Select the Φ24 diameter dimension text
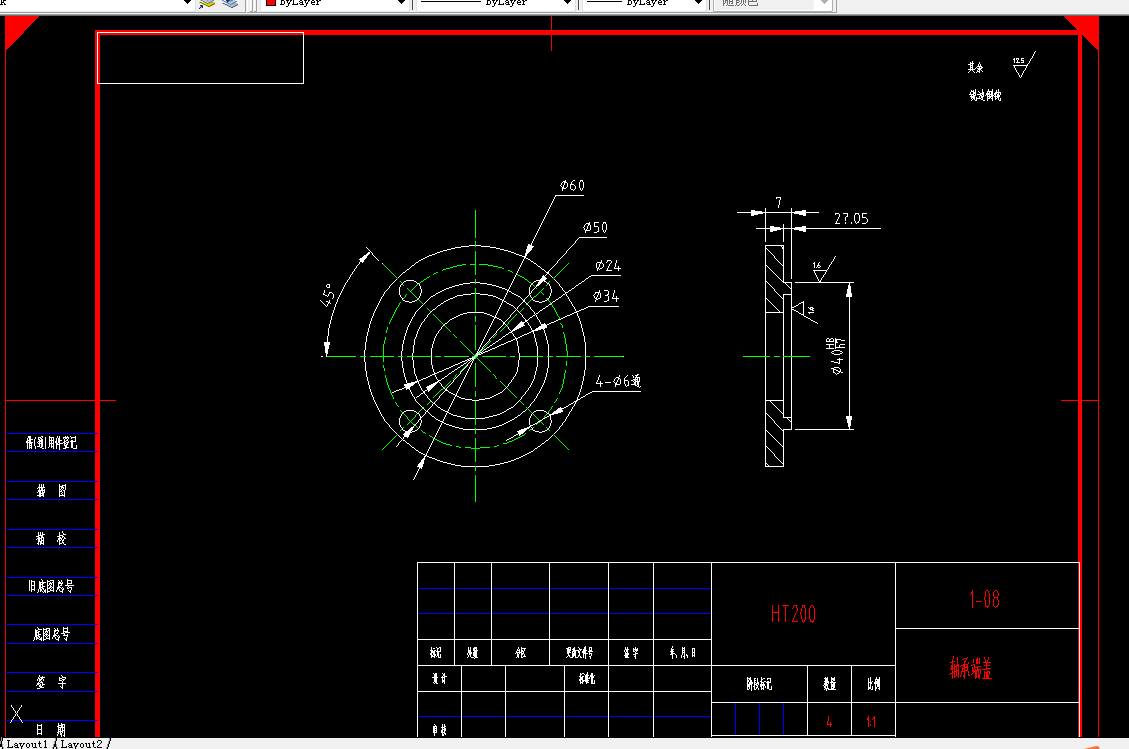1129x749 pixels. [608, 266]
